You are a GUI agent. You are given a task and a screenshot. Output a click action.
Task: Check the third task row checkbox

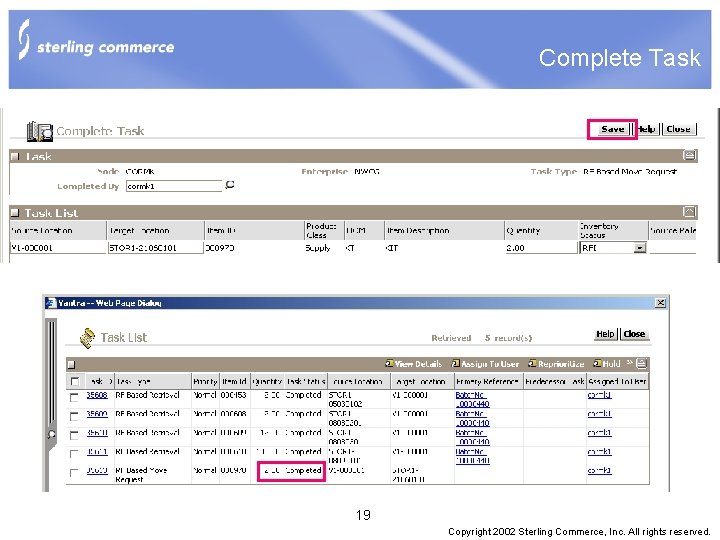74,435
